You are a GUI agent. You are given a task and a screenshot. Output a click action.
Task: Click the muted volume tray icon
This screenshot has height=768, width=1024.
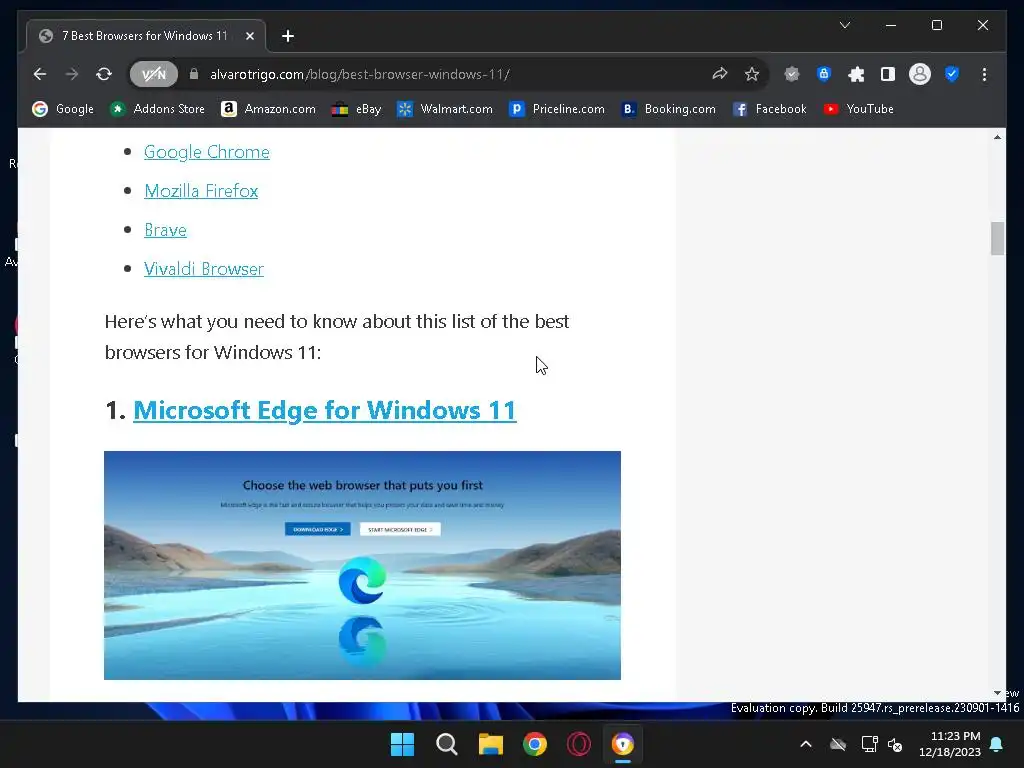[895, 744]
